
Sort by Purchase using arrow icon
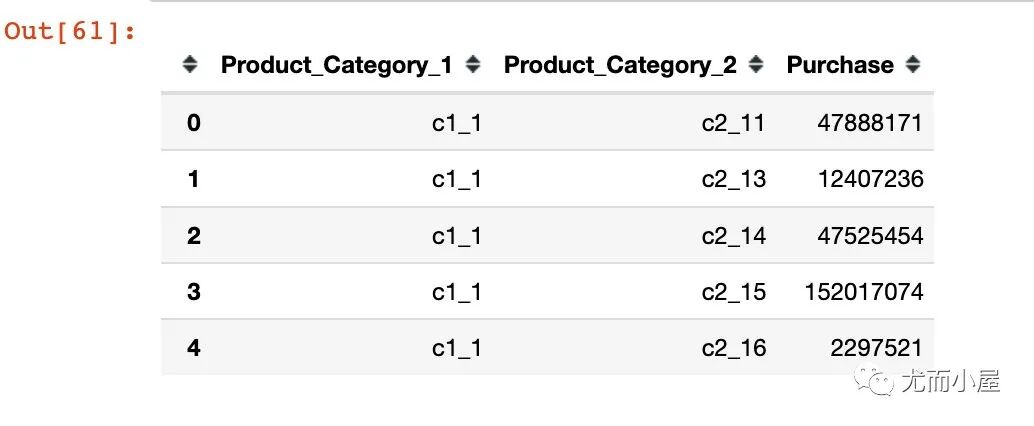coord(913,64)
